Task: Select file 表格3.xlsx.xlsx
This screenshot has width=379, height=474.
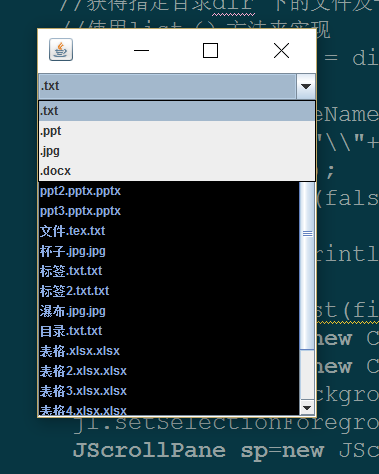Action: click(169, 391)
